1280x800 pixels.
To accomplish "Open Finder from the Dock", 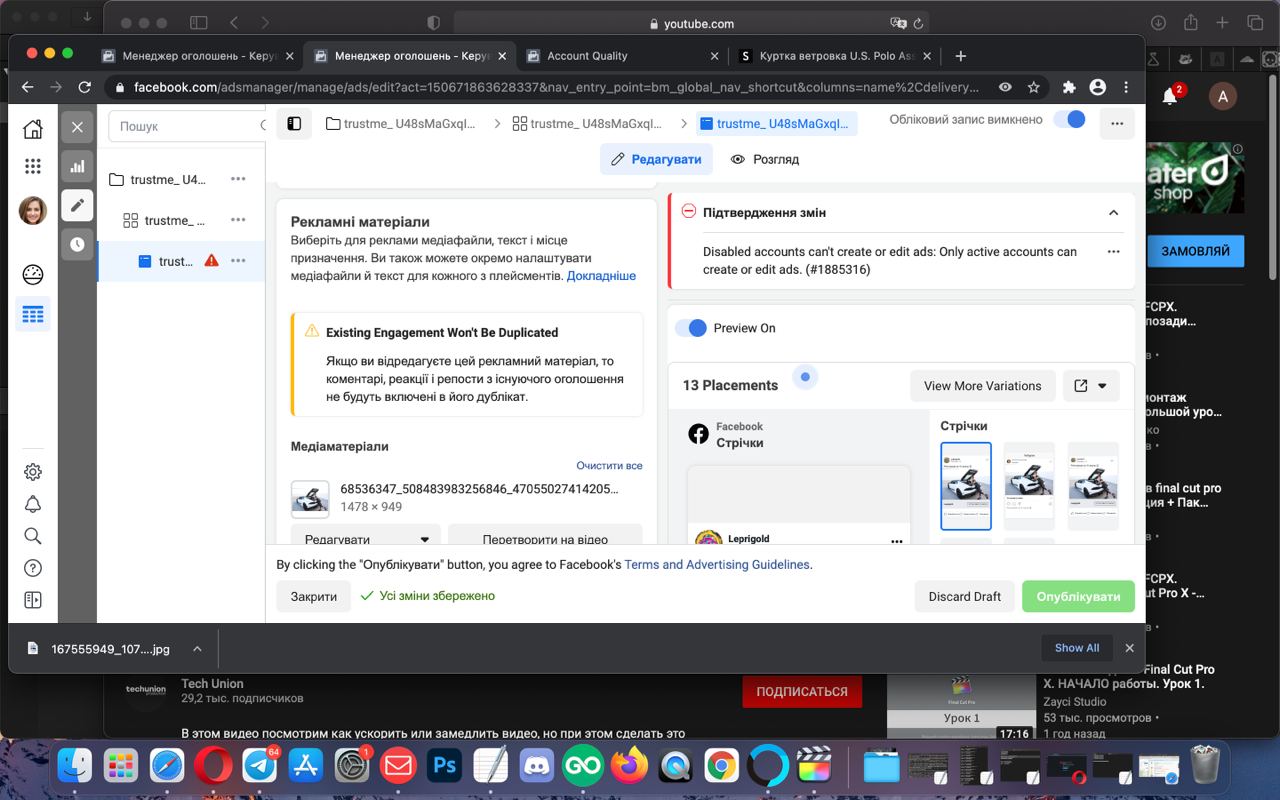I will pos(75,767).
